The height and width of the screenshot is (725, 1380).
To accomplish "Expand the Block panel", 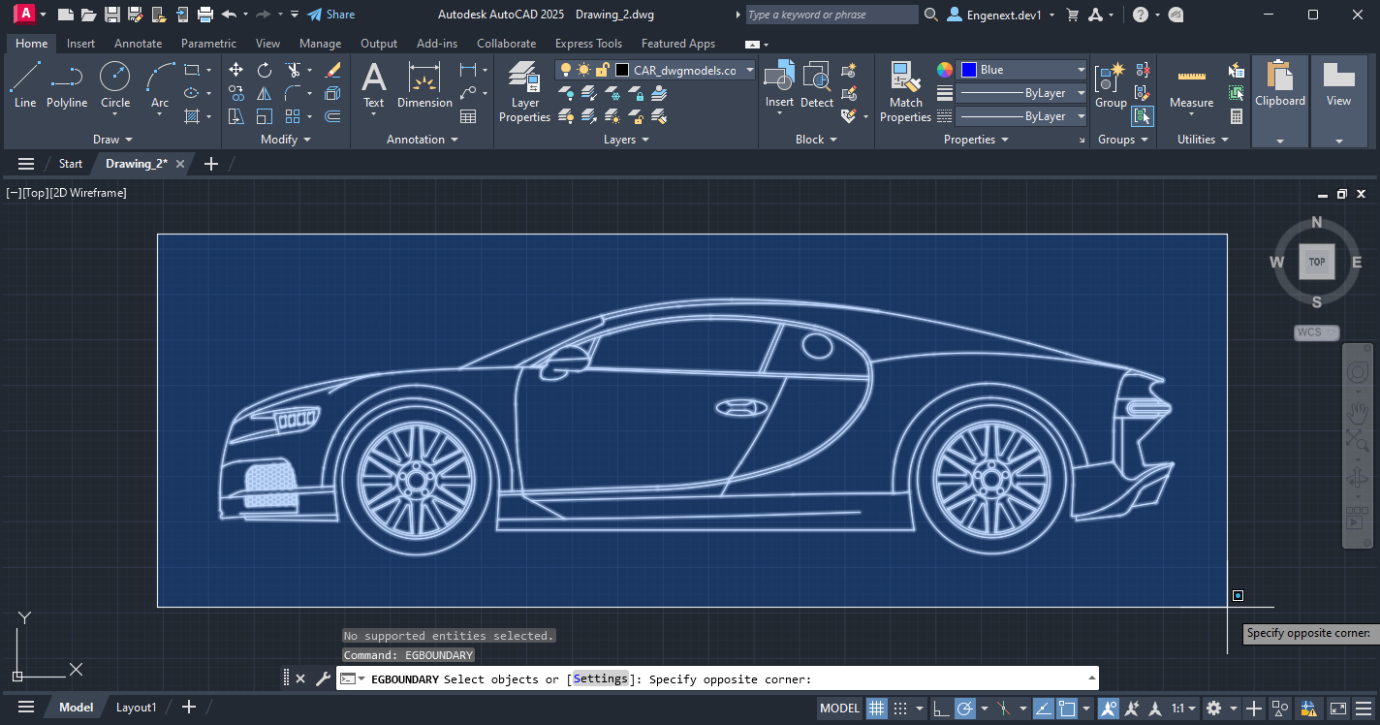I will [x=815, y=140].
